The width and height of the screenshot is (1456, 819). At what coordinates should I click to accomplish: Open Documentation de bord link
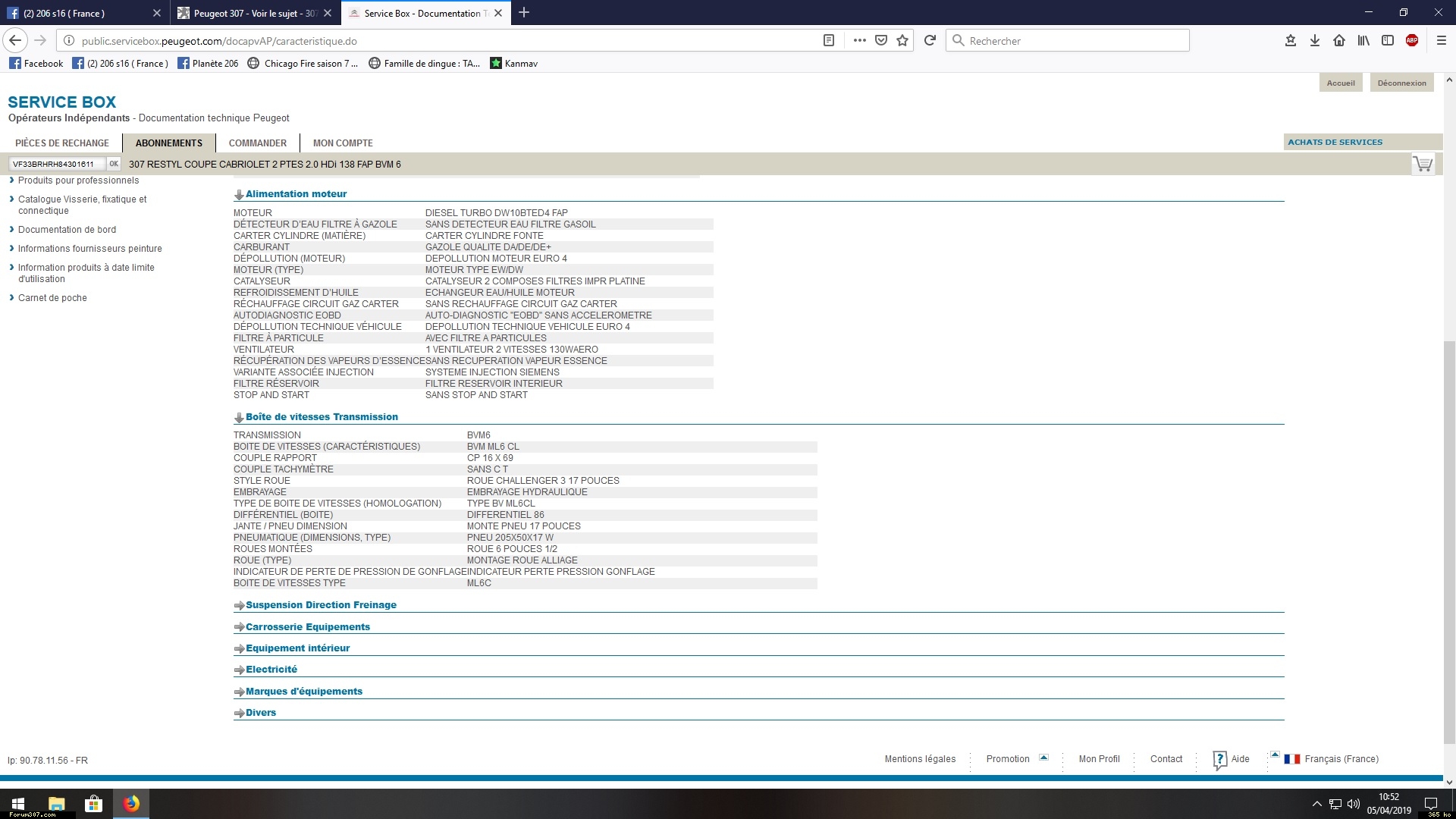click(67, 230)
